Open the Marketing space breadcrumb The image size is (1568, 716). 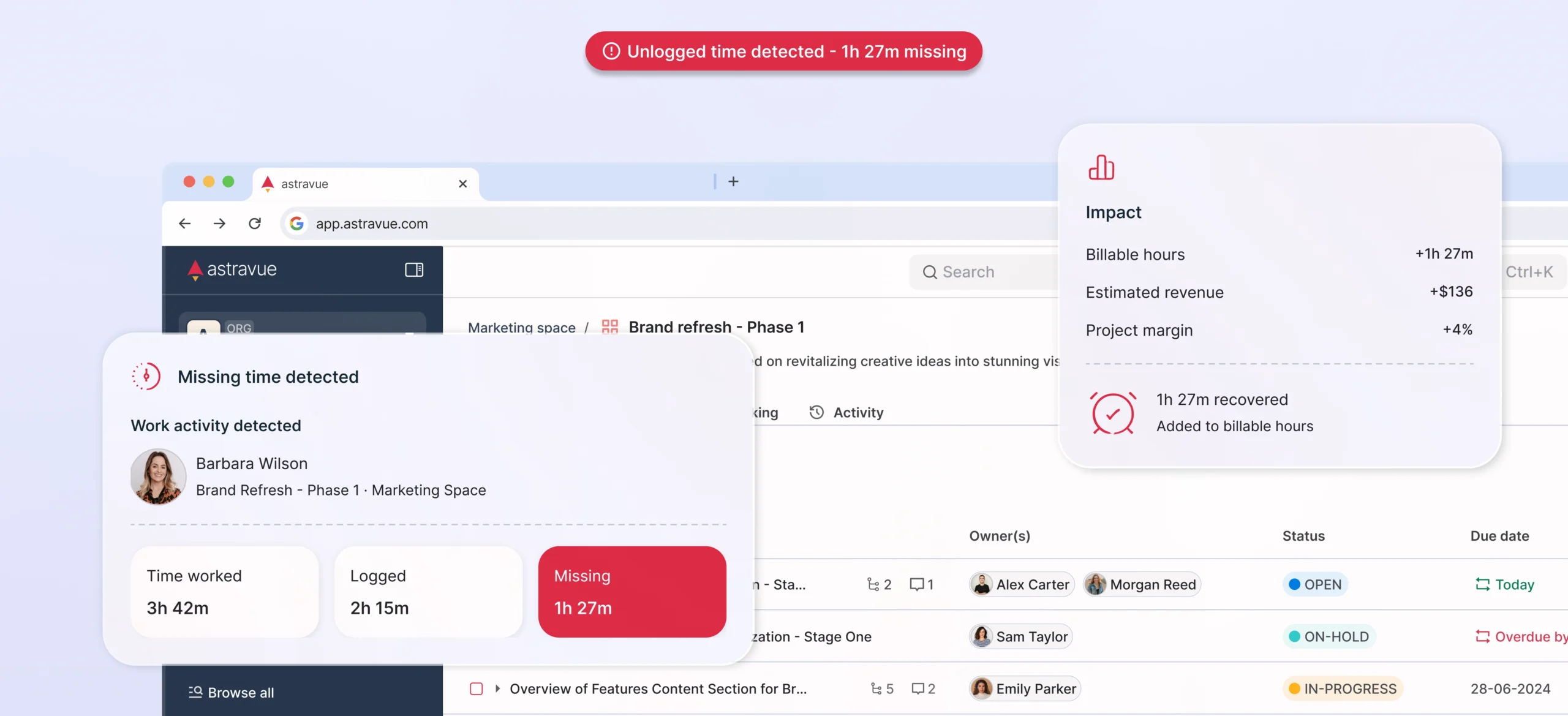tap(522, 328)
